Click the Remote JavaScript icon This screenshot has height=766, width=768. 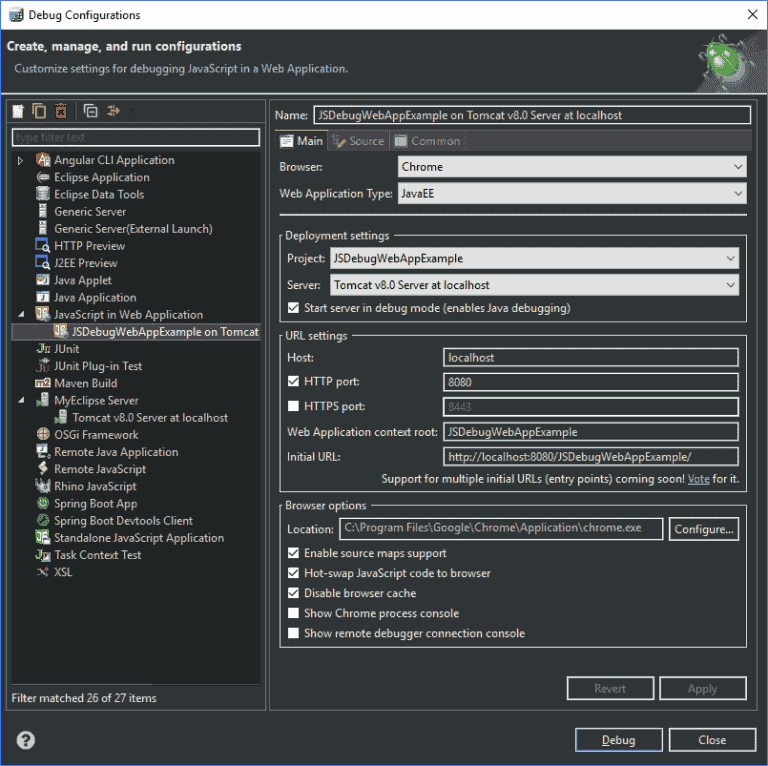click(x=43, y=469)
